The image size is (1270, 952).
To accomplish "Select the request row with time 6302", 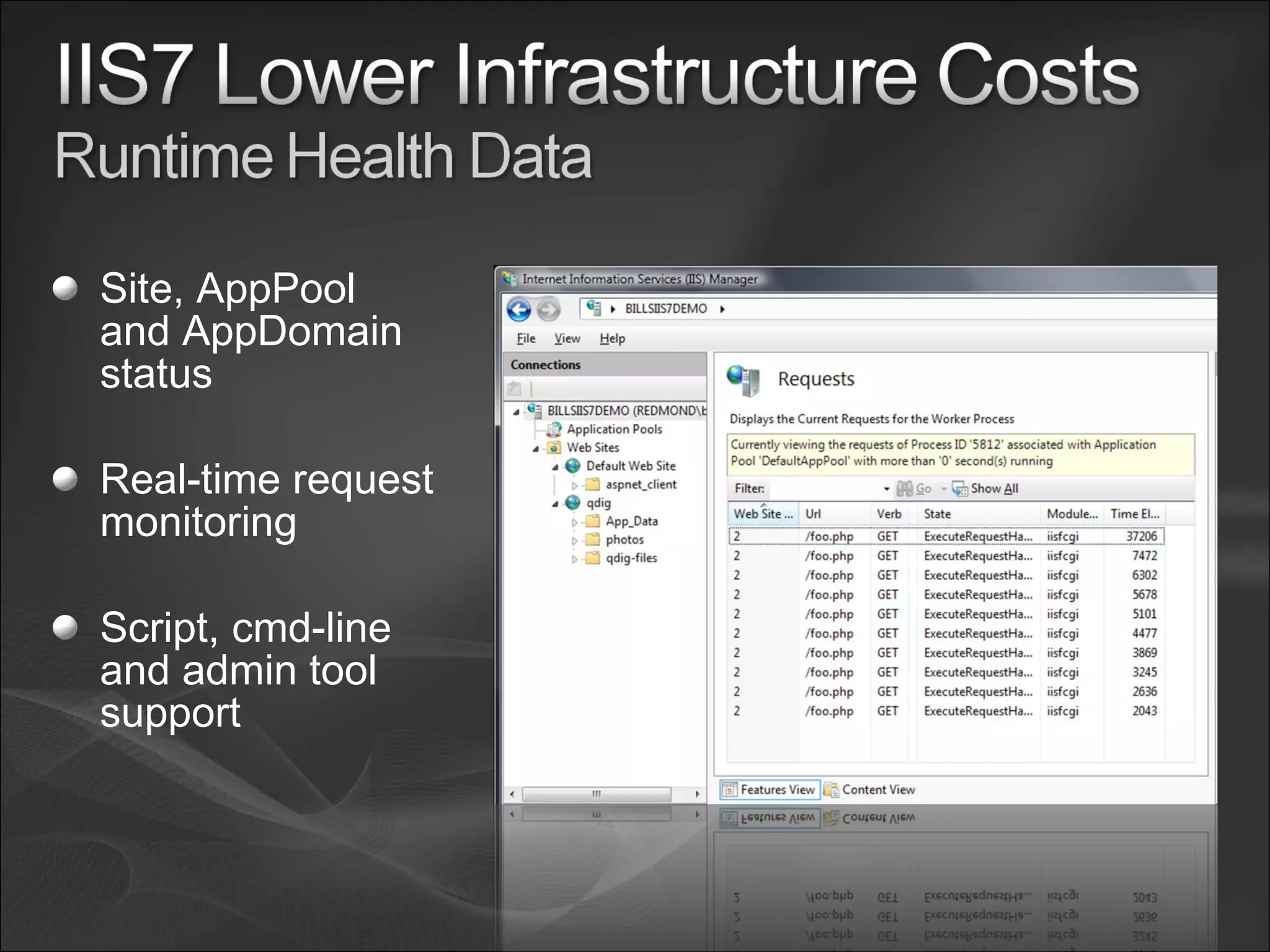I will pos(946,575).
